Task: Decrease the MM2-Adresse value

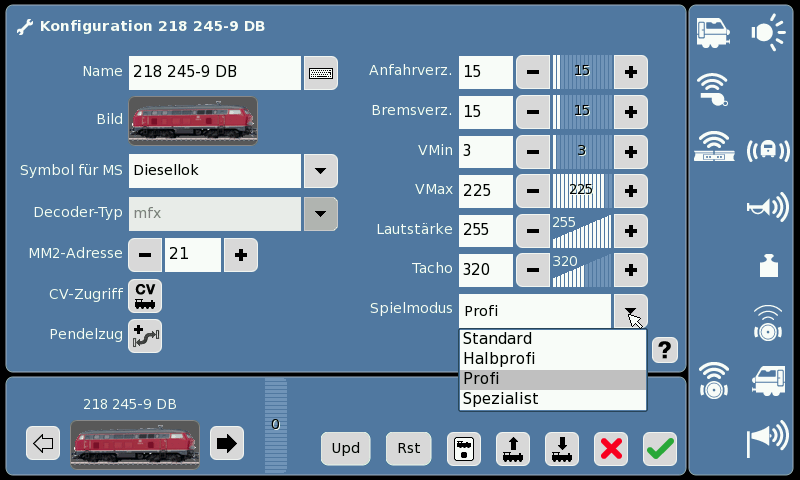Action: pos(145,255)
